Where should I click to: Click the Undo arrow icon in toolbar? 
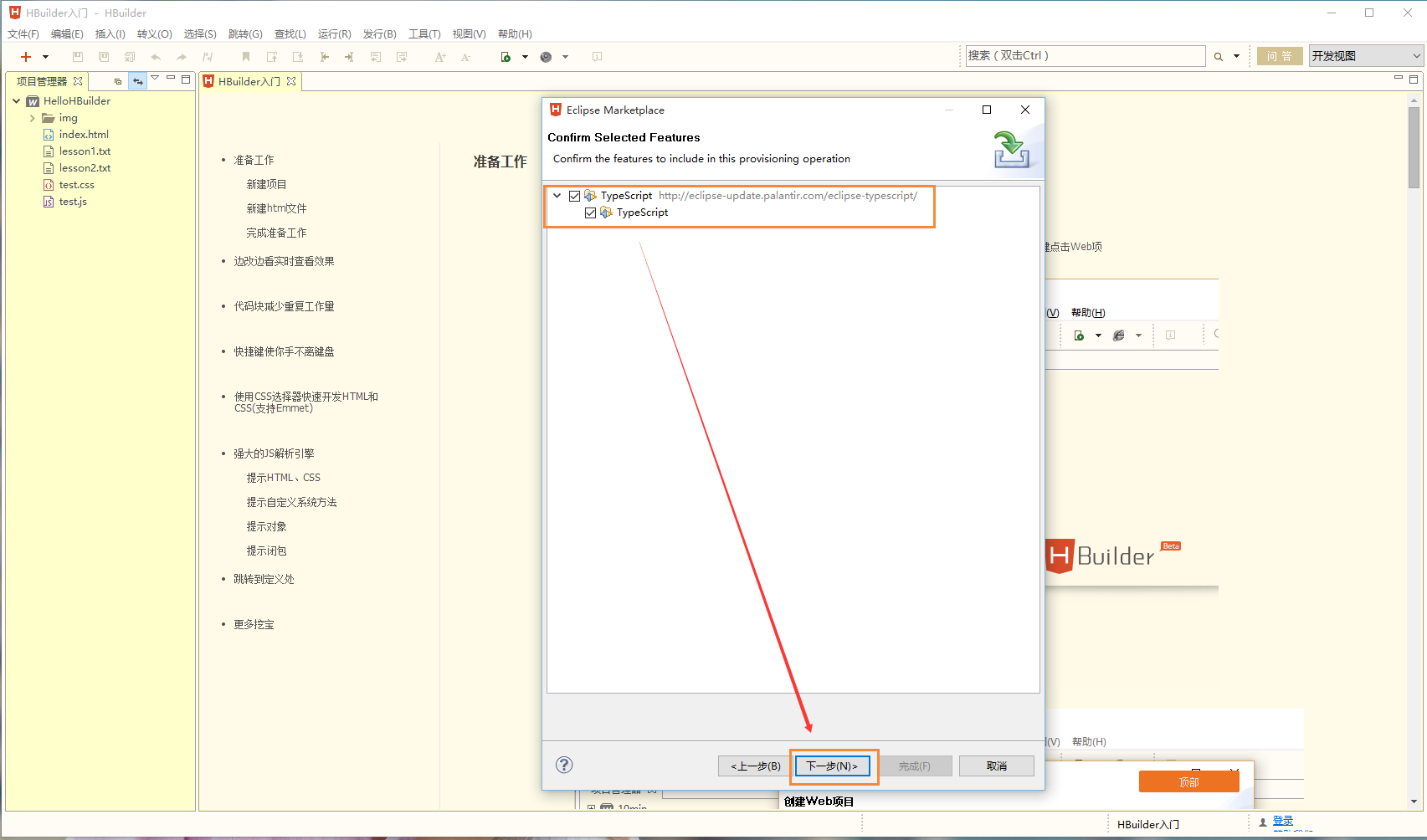[x=156, y=56]
